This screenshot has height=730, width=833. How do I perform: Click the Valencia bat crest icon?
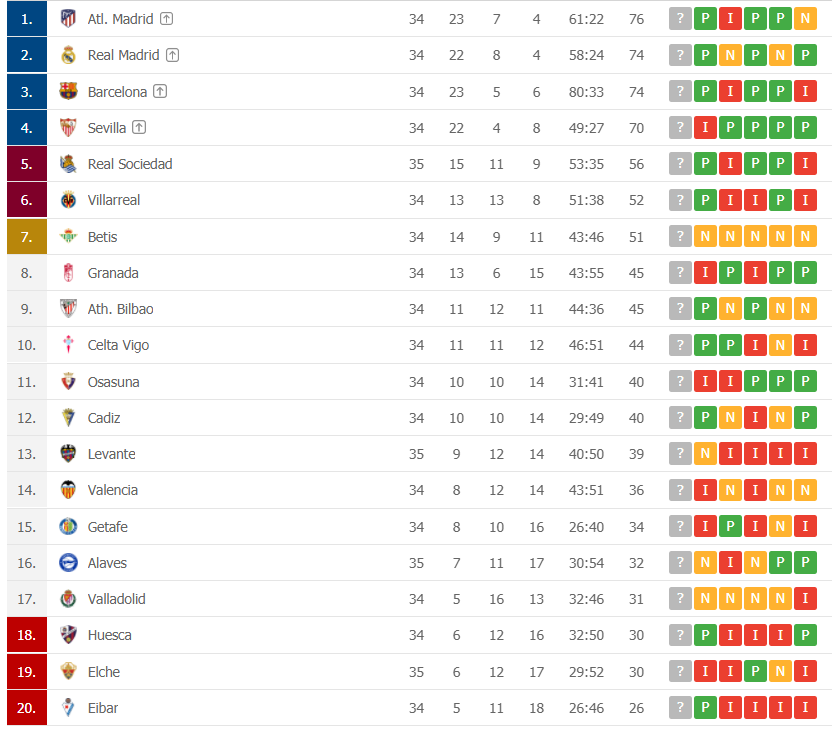[x=68, y=490]
